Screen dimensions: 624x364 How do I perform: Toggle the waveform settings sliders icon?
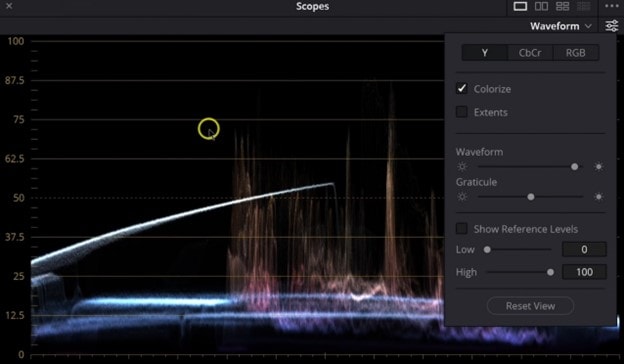coord(612,26)
